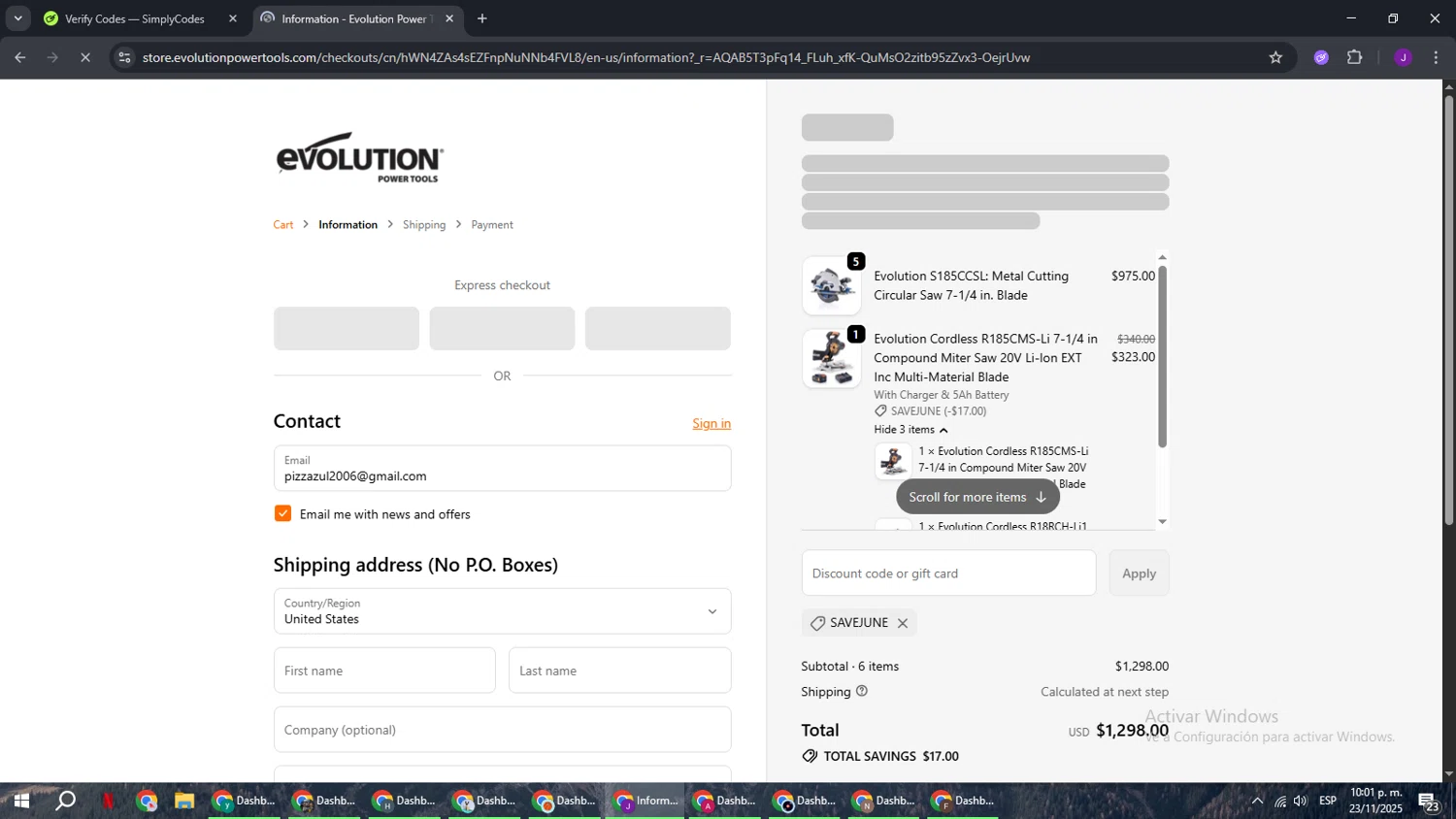The image size is (1456, 819).
Task: Click the nested miter saw item thumbnail
Action: tap(893, 462)
